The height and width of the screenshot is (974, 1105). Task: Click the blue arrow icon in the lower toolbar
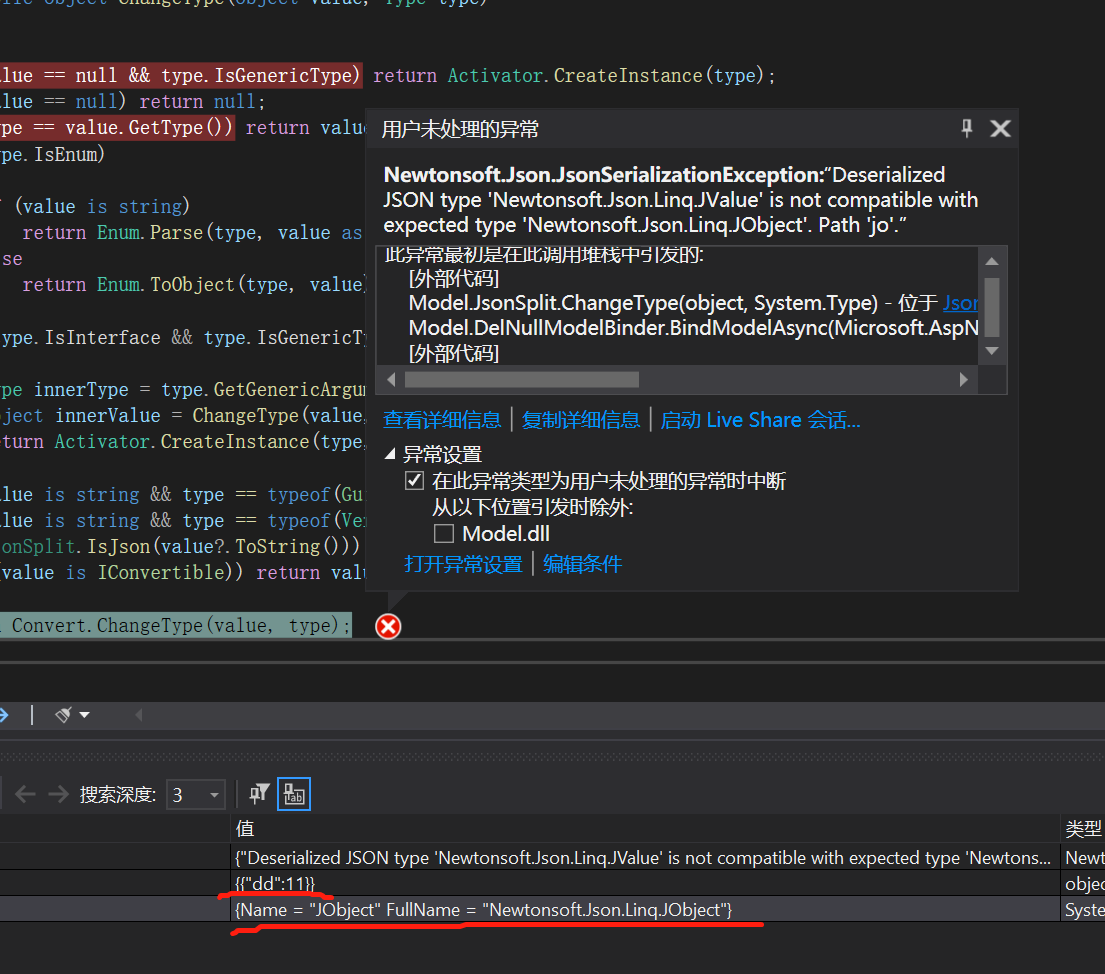4,715
